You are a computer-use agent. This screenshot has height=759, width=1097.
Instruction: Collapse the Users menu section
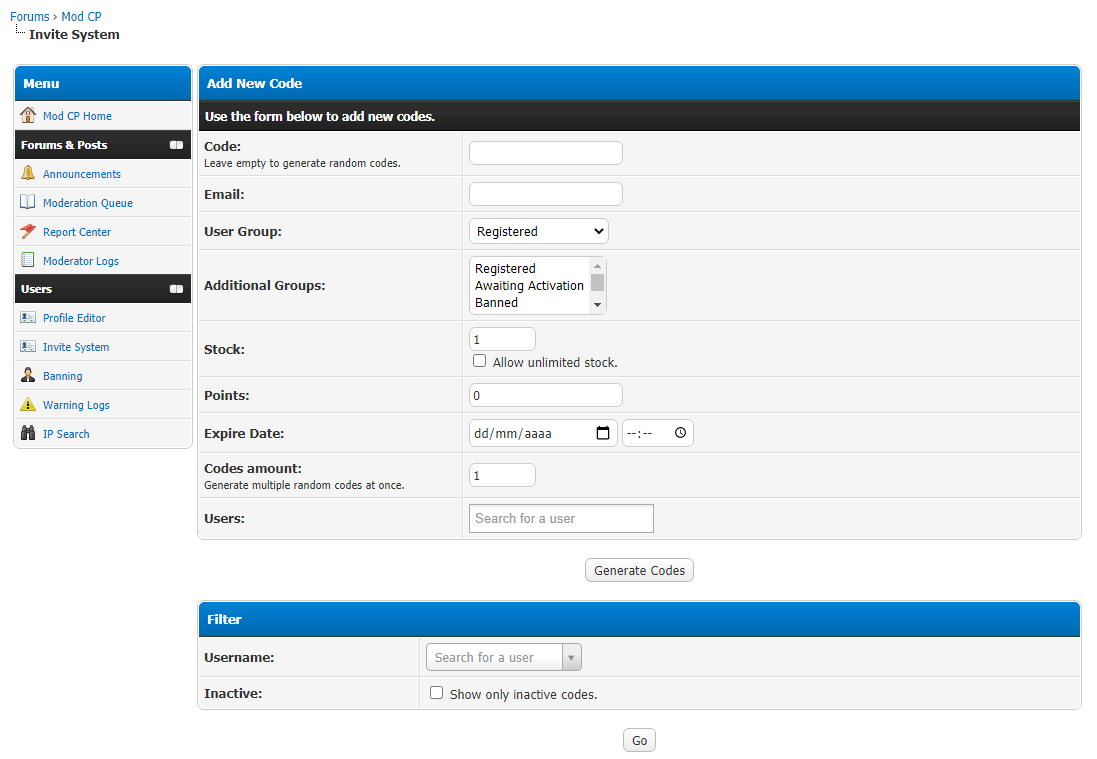pyautogui.click(x=176, y=289)
